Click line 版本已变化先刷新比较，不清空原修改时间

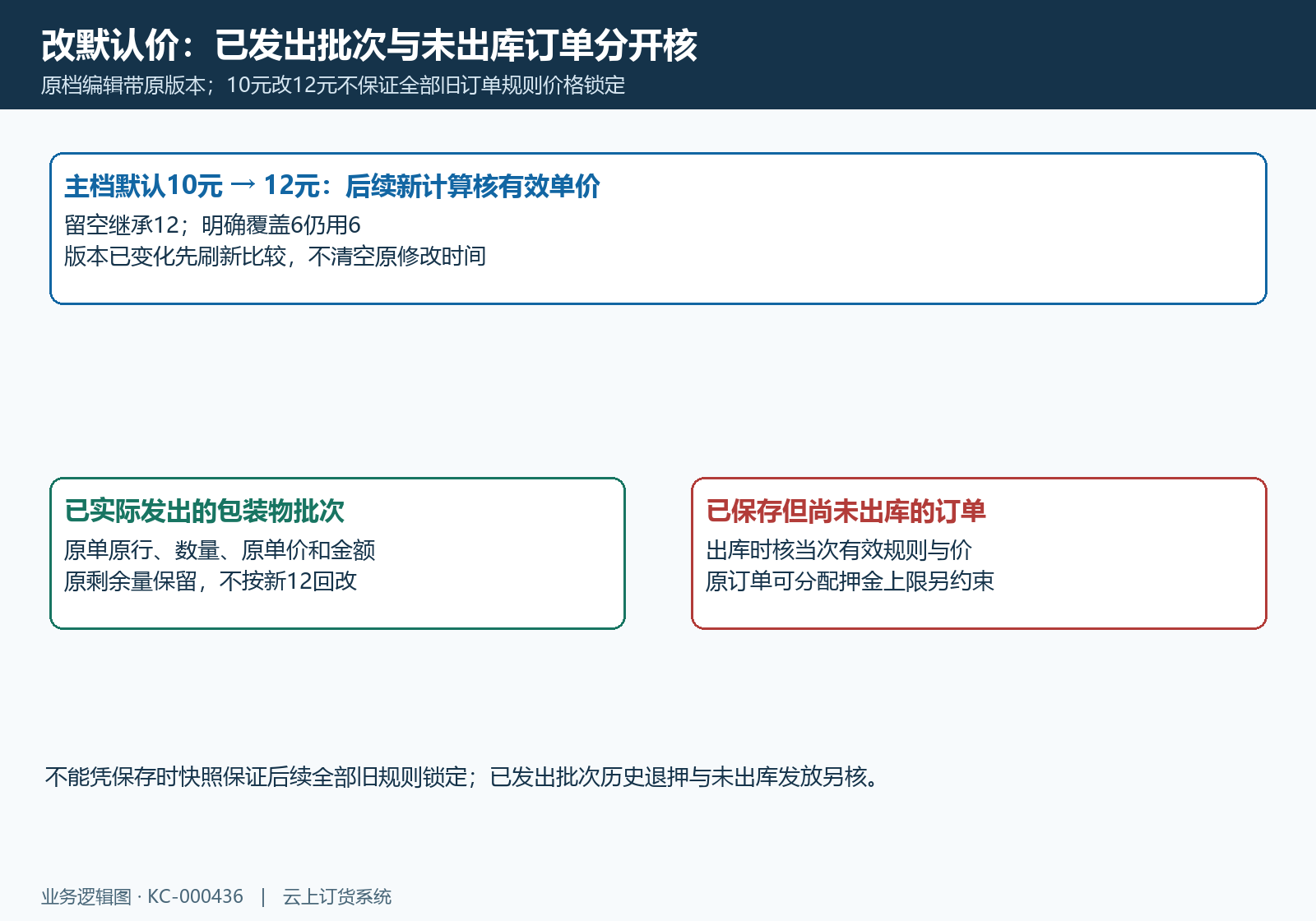pyautogui.click(x=275, y=257)
